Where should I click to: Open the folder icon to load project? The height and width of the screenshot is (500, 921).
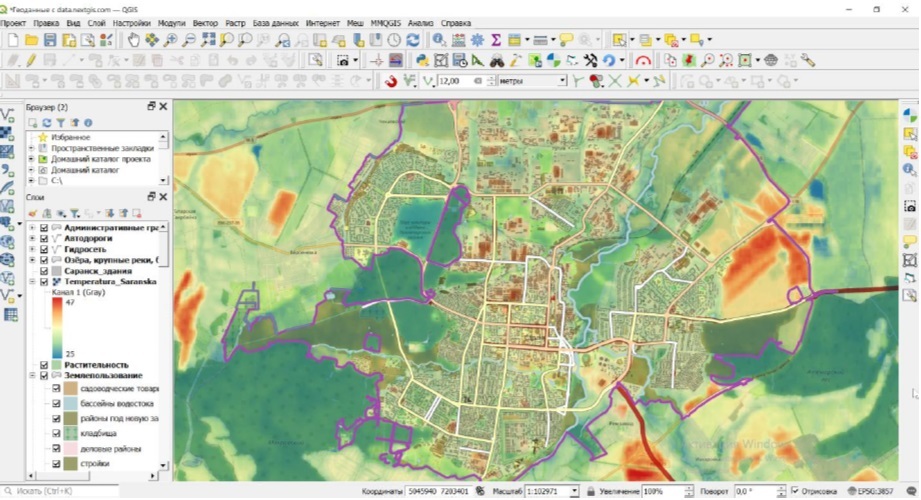[x=32, y=40]
